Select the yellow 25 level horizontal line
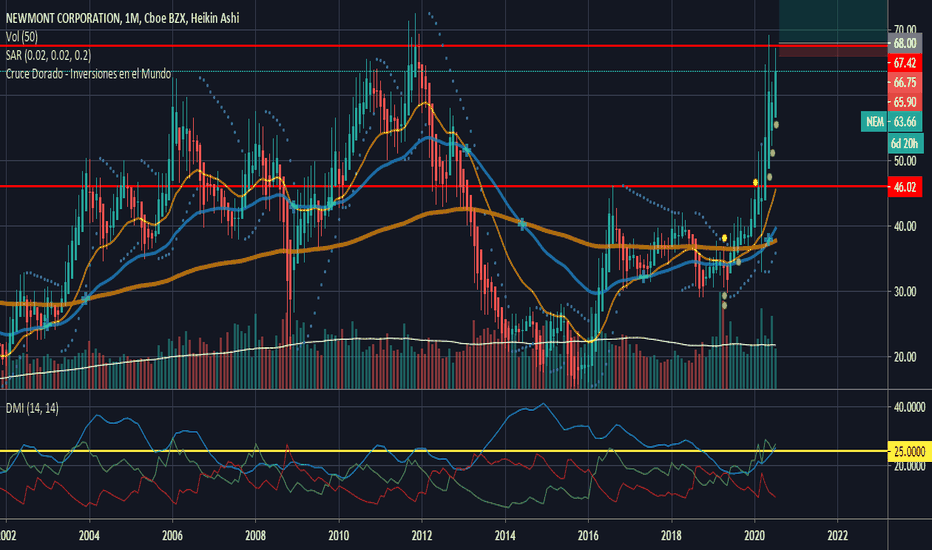This screenshot has width=932, height=550. [x=443, y=451]
